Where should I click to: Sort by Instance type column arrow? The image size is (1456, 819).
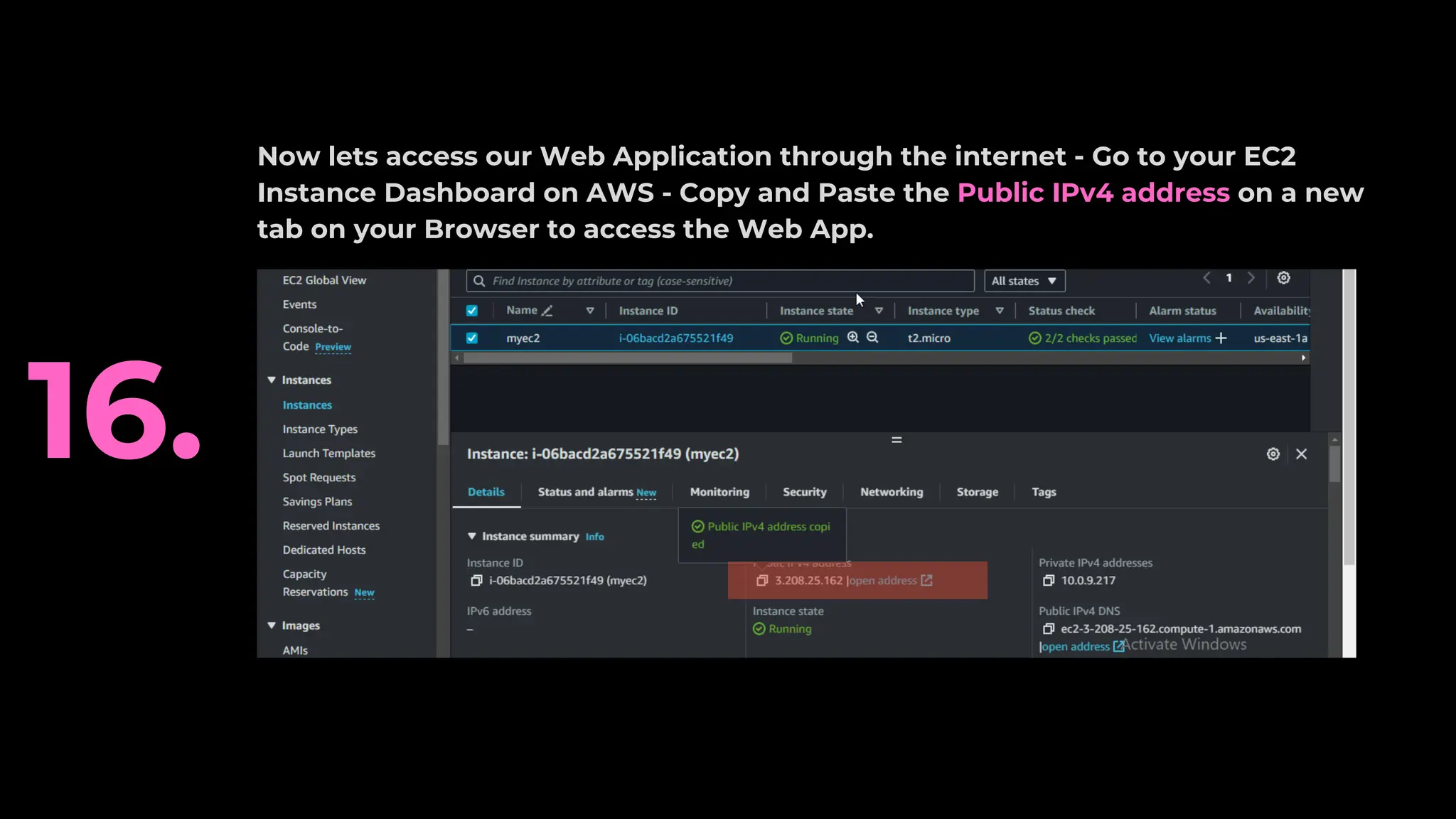(x=1000, y=311)
